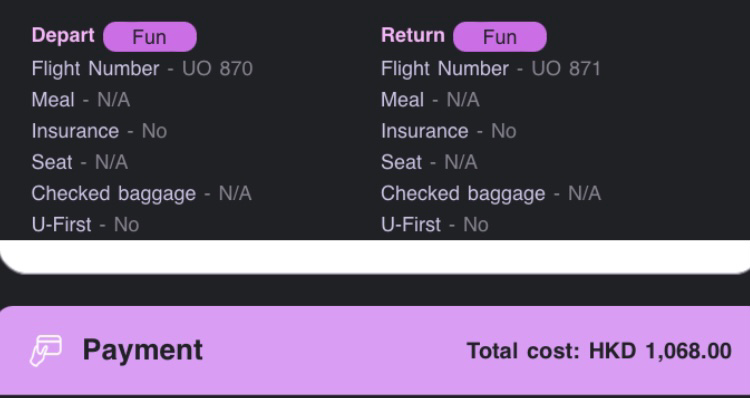Click flight number UO 870
Screen dimensions: 750x398
pos(217,69)
